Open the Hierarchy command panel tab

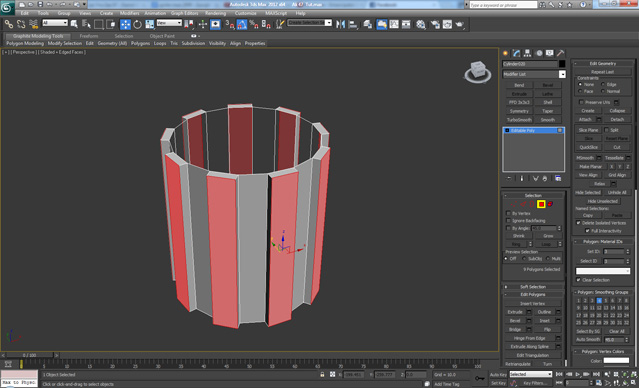click(x=528, y=53)
